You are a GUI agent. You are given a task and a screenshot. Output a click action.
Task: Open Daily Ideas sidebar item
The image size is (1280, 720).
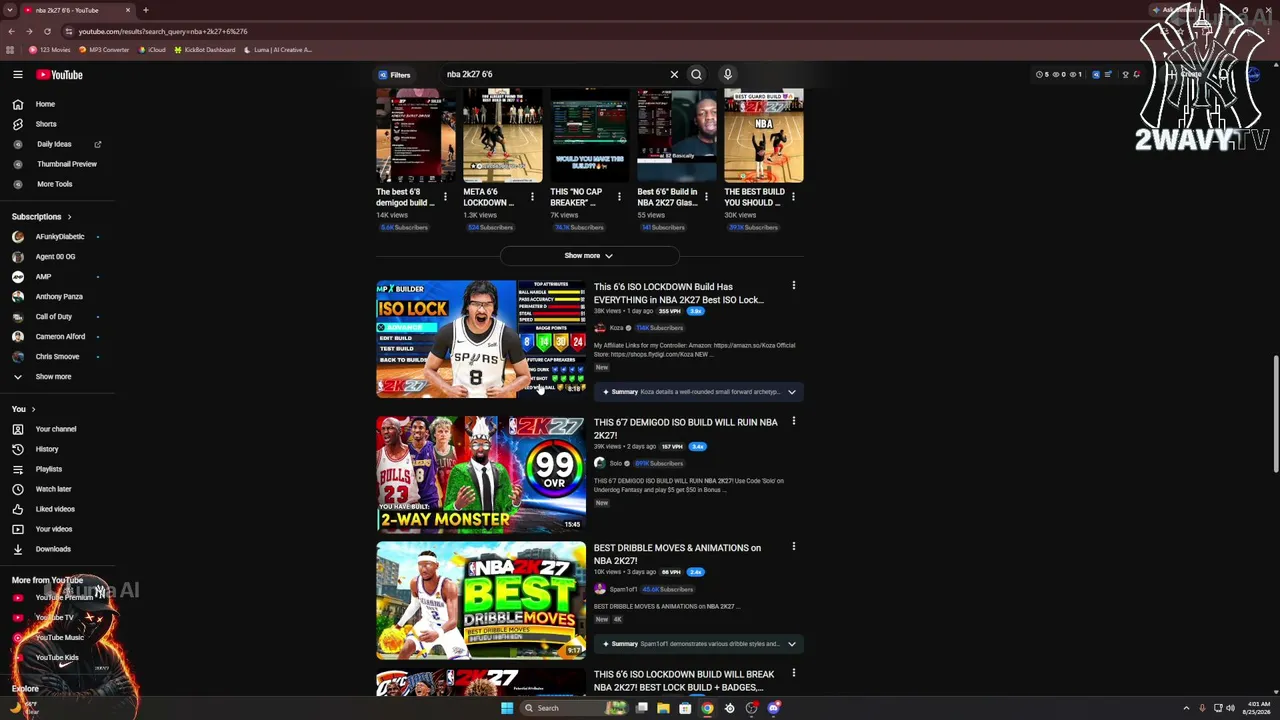pyautogui.click(x=54, y=144)
